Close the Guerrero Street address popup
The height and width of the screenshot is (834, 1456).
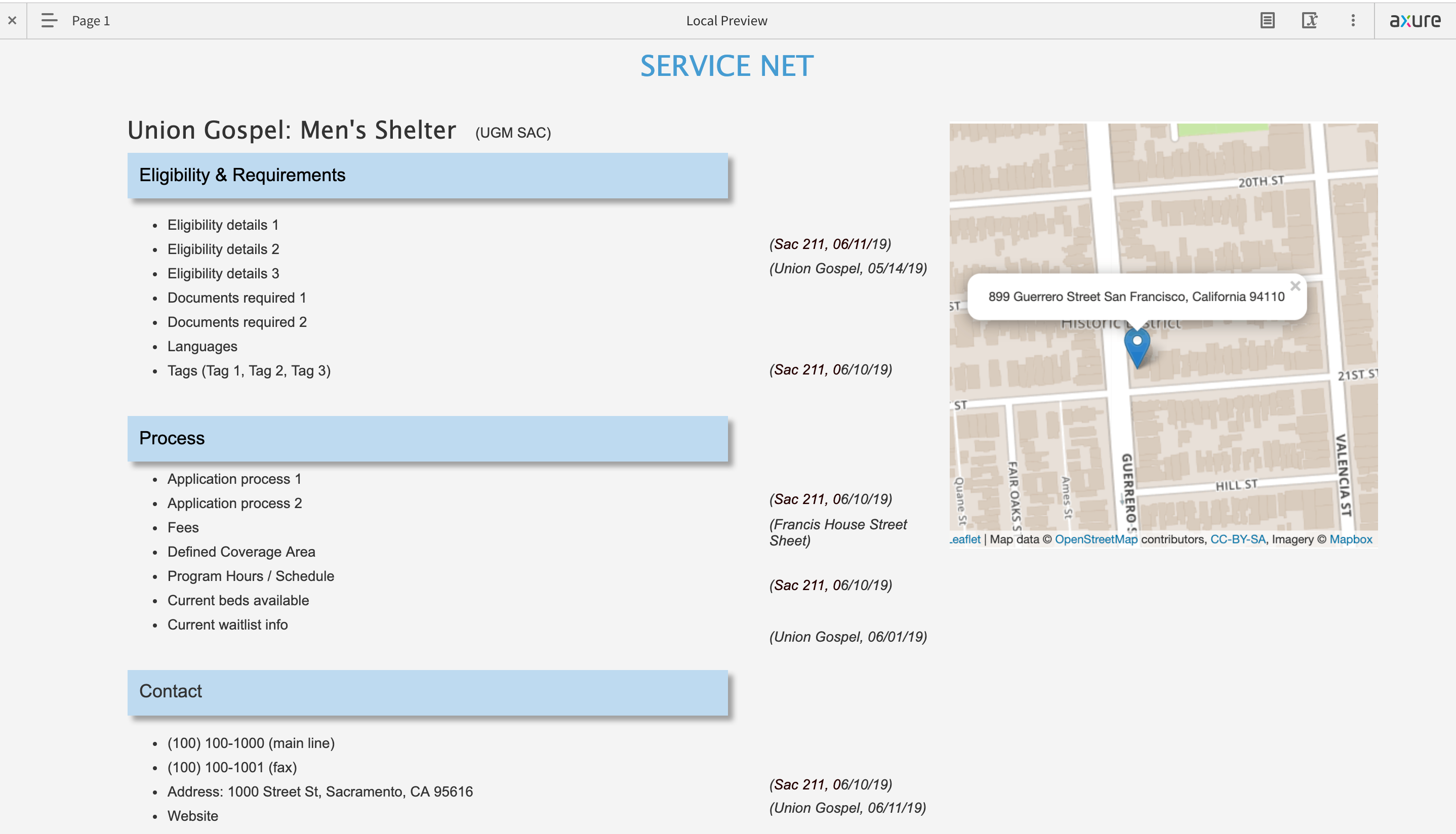point(1296,286)
